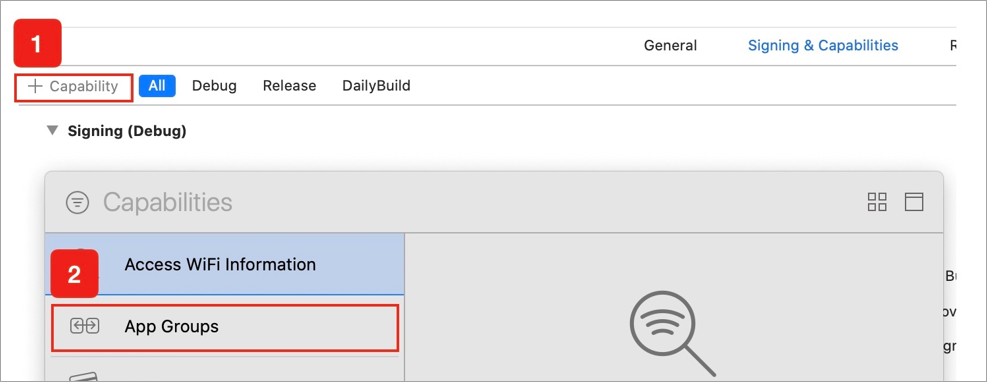
Task: Select the Release configuration filter
Action: tap(289, 86)
